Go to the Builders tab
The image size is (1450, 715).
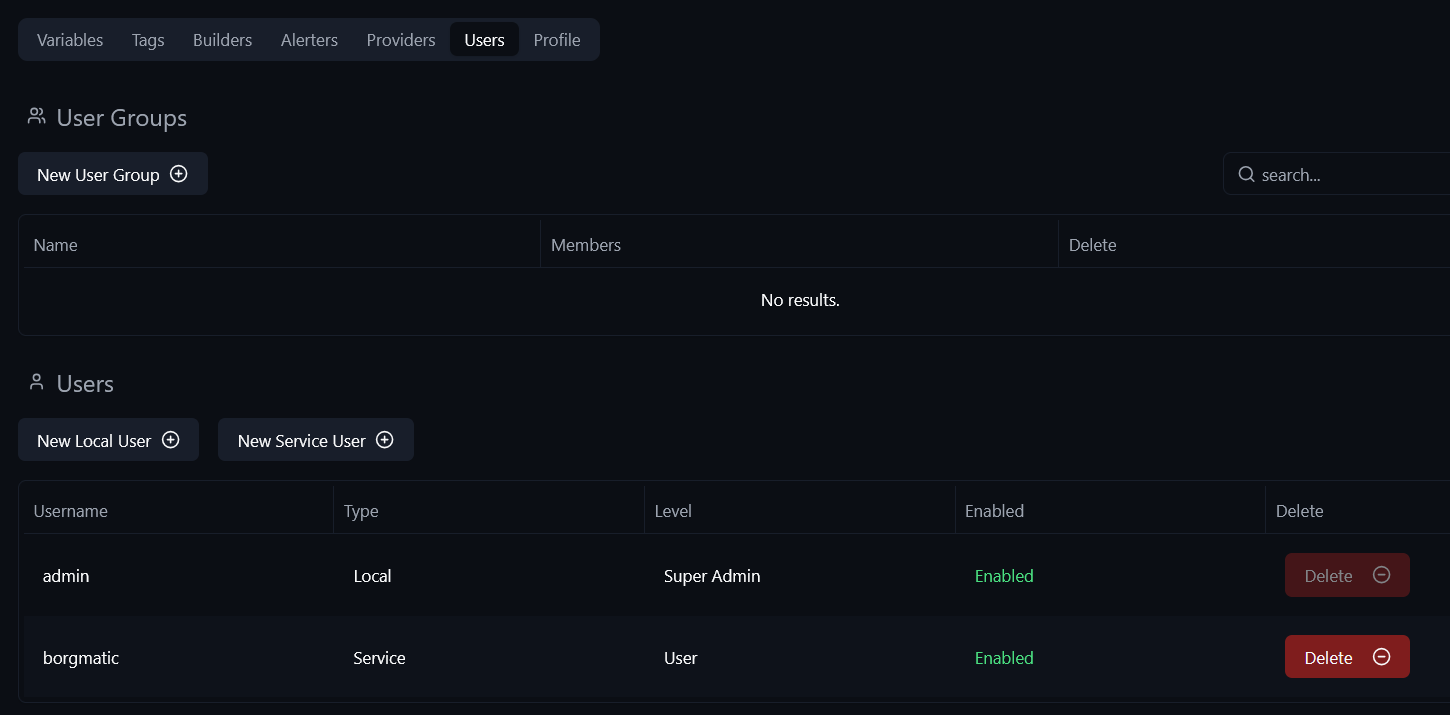click(222, 40)
